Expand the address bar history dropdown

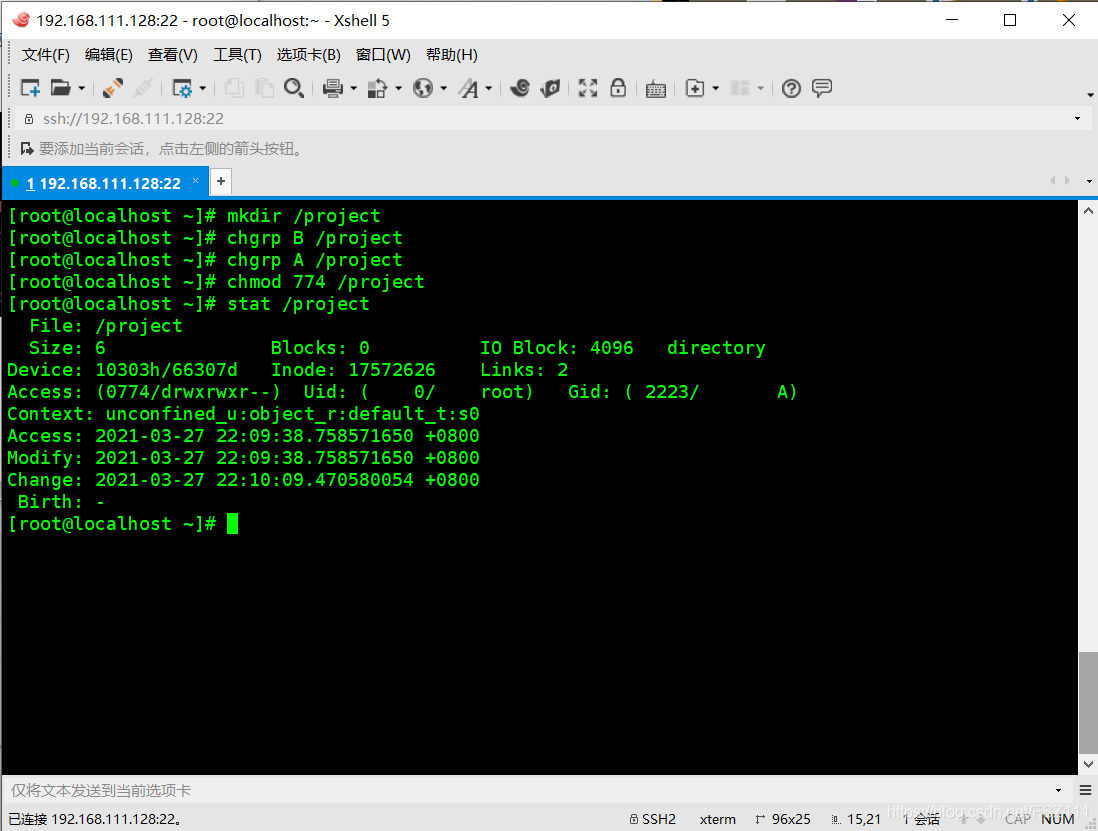[1077, 119]
